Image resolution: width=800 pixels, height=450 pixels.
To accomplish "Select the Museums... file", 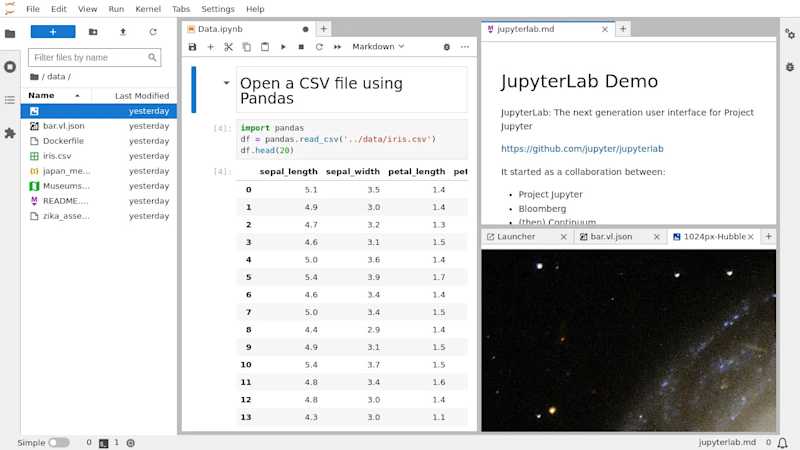I will pyautogui.click(x=99, y=186).
